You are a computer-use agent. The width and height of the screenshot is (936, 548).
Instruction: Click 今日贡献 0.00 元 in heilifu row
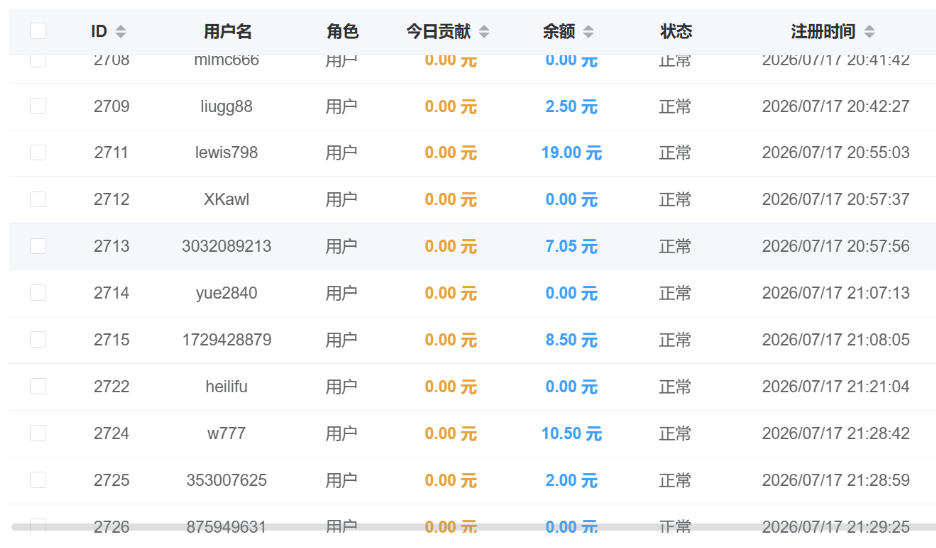[451, 386]
